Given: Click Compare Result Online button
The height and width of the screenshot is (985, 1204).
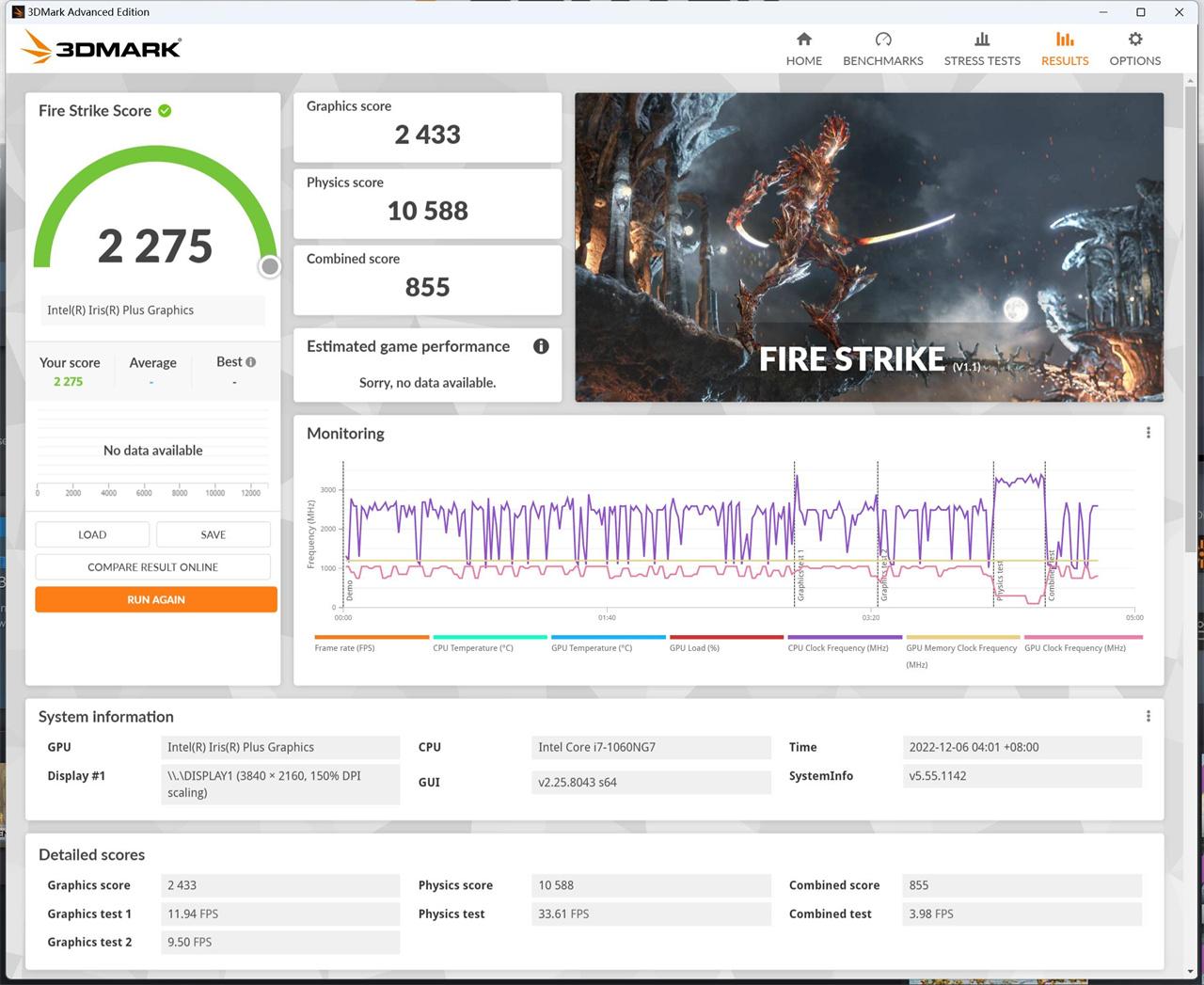Looking at the screenshot, I should (152, 567).
